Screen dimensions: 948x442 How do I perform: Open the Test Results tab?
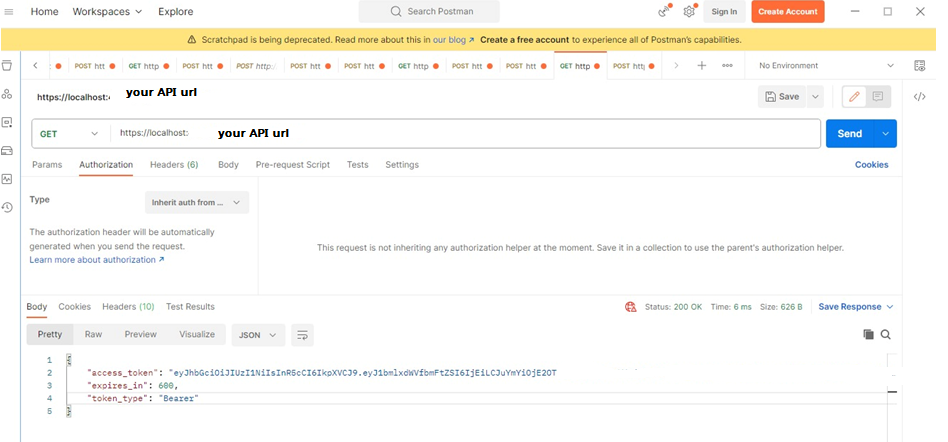[x=190, y=307]
